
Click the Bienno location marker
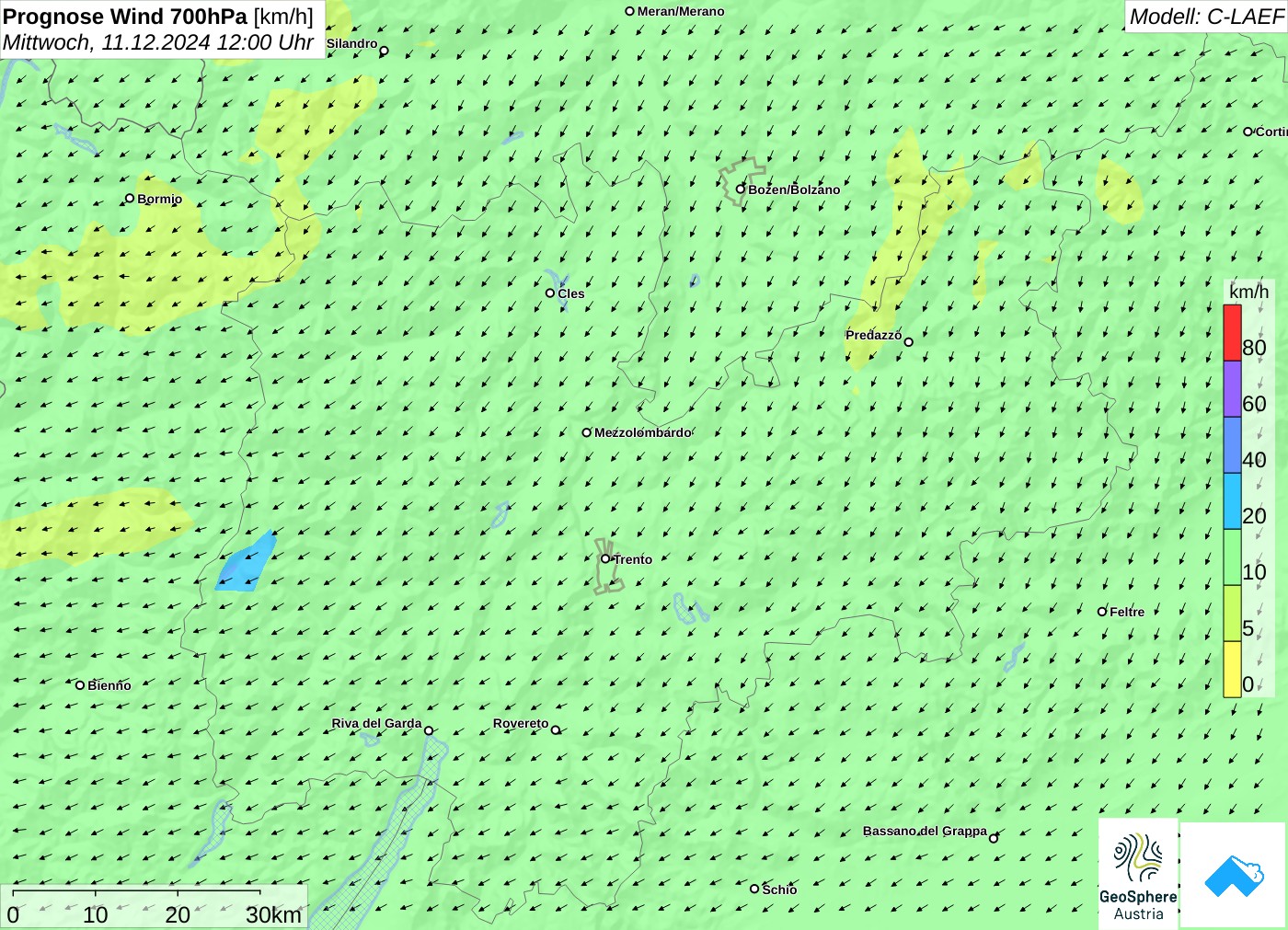pos(80,685)
